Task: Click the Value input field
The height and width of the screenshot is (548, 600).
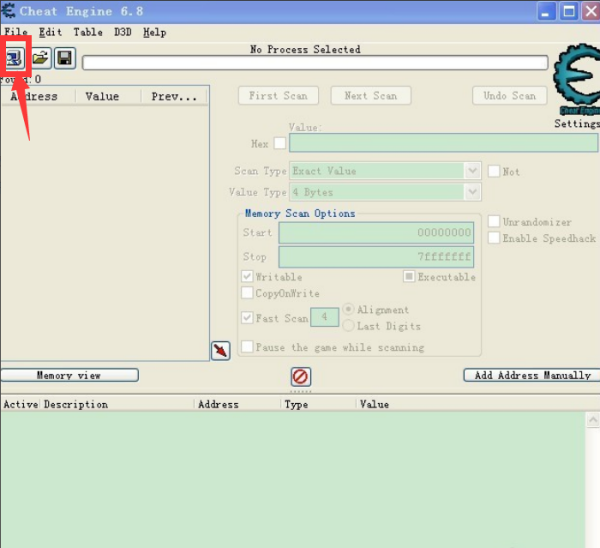Action: tap(443, 143)
